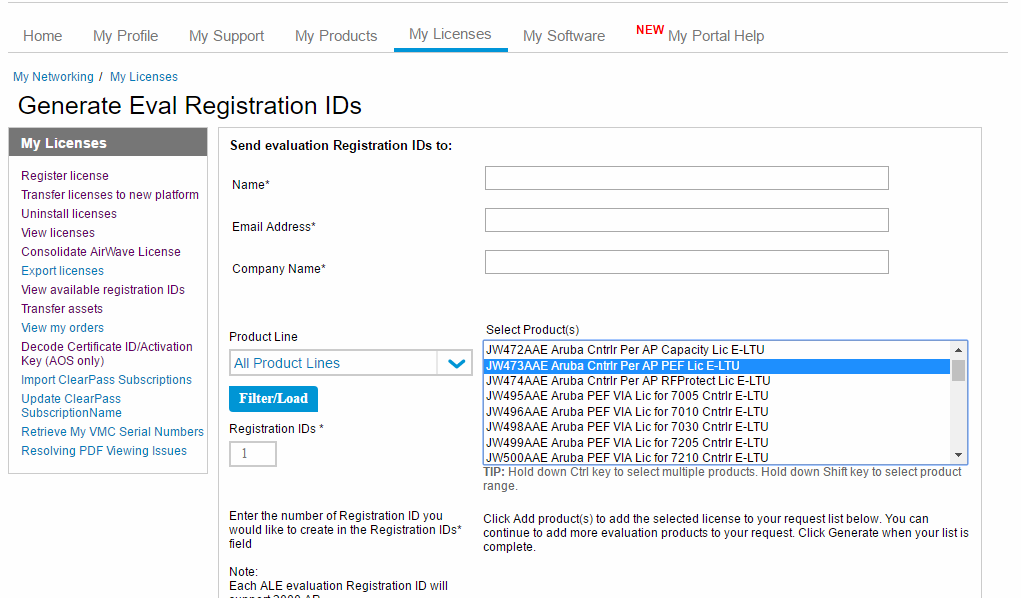This screenshot has width=1021, height=598.
Task: Click the Filter/Load button
Action: 273,399
